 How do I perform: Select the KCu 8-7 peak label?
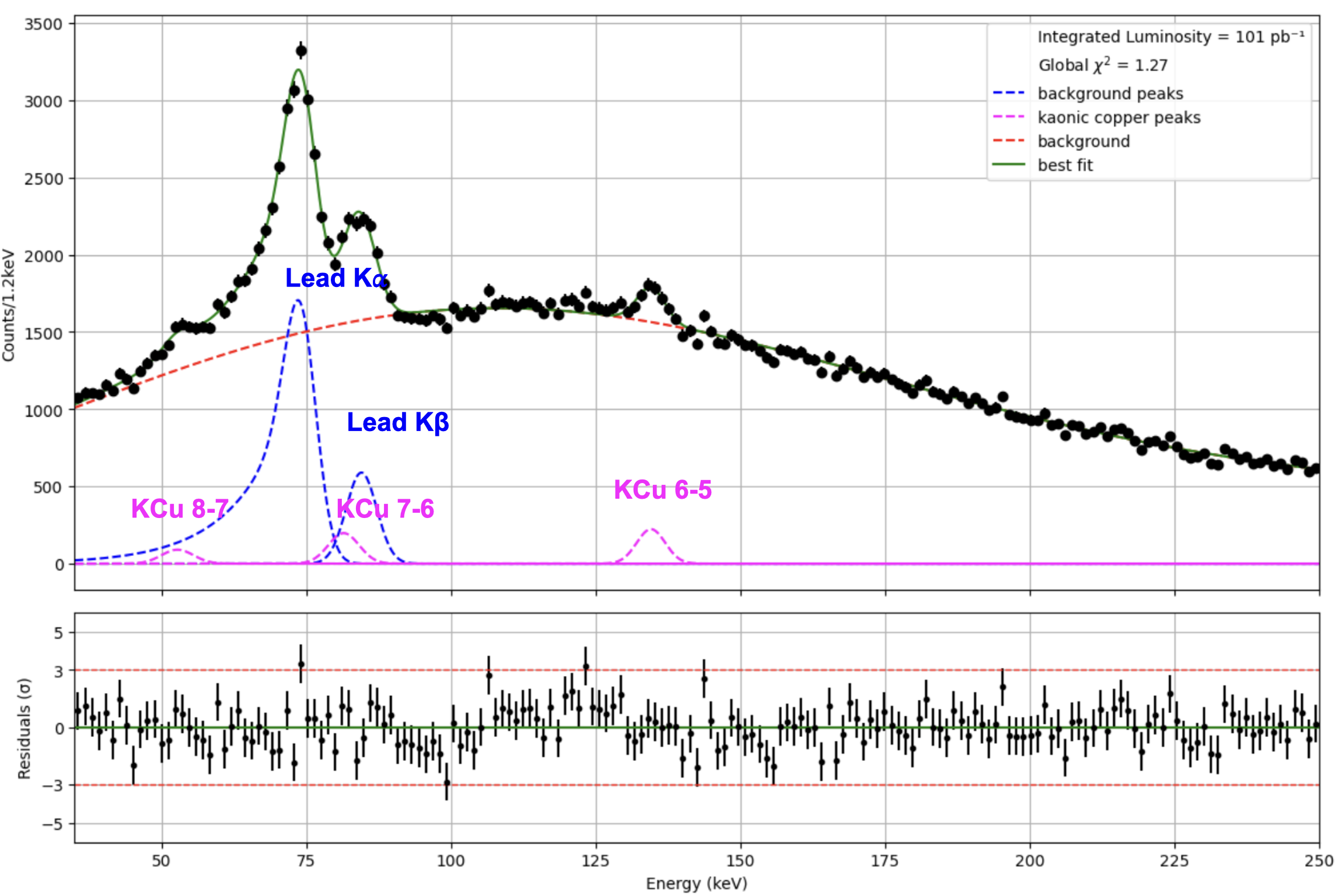point(180,509)
